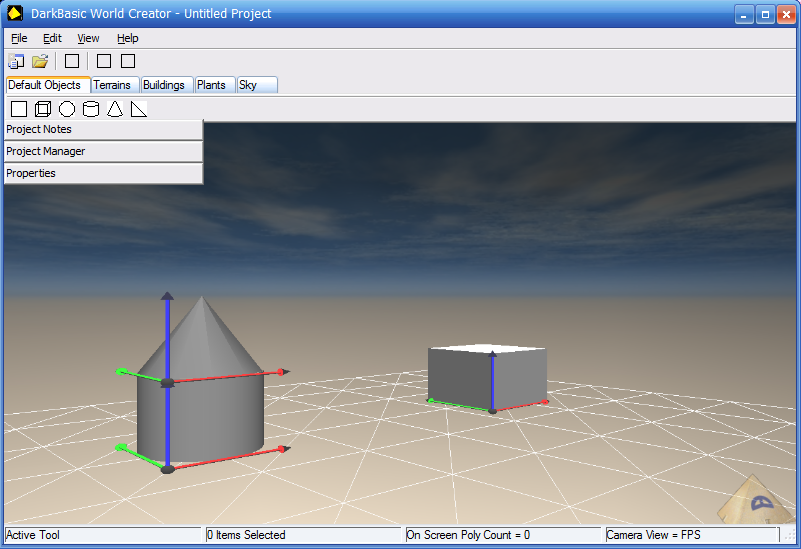Click the window resize grip in status bar
Viewport: 801px width, 549px height.
tap(791, 536)
